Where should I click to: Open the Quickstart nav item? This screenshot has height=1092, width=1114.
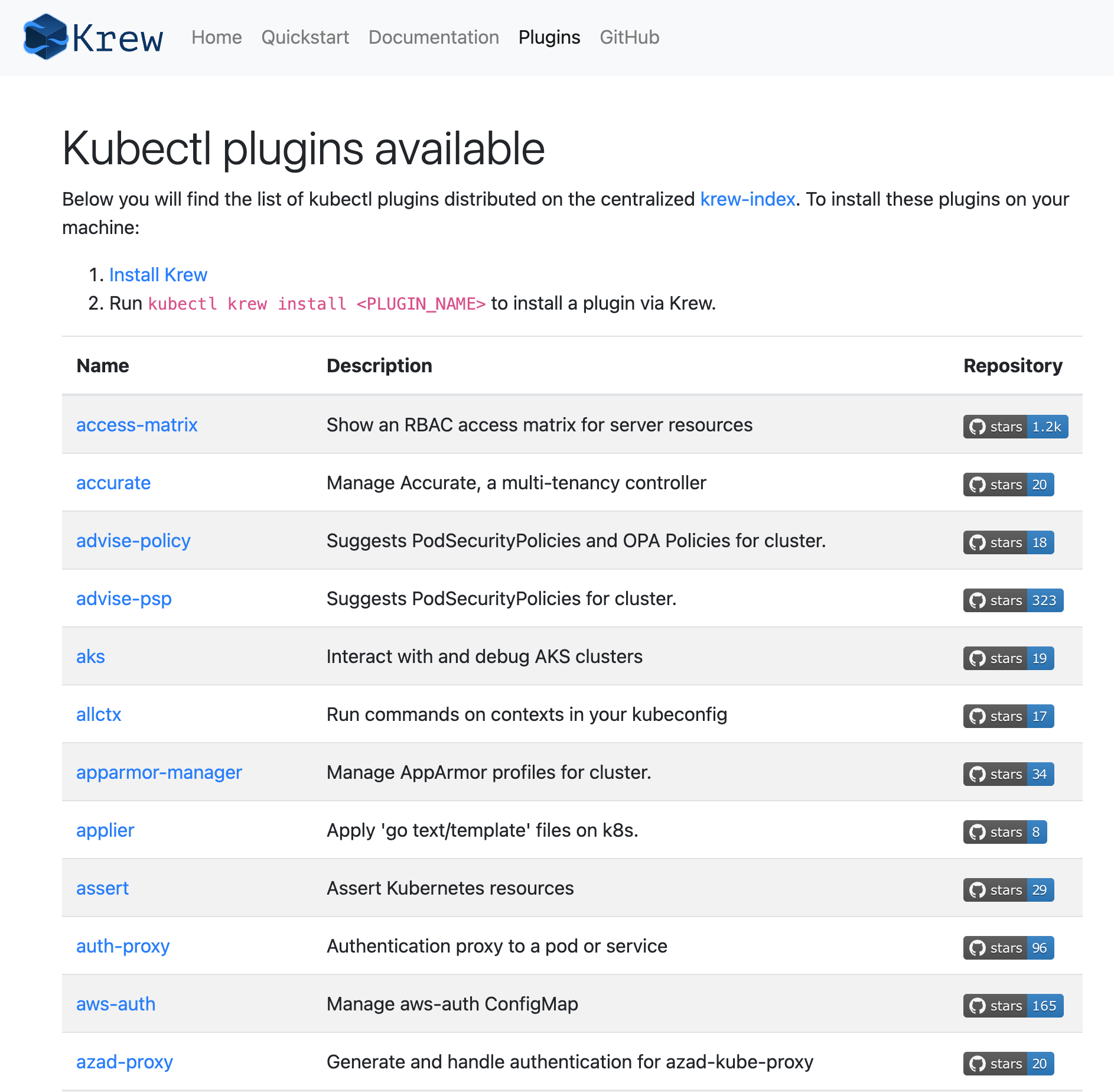pyautogui.click(x=305, y=37)
